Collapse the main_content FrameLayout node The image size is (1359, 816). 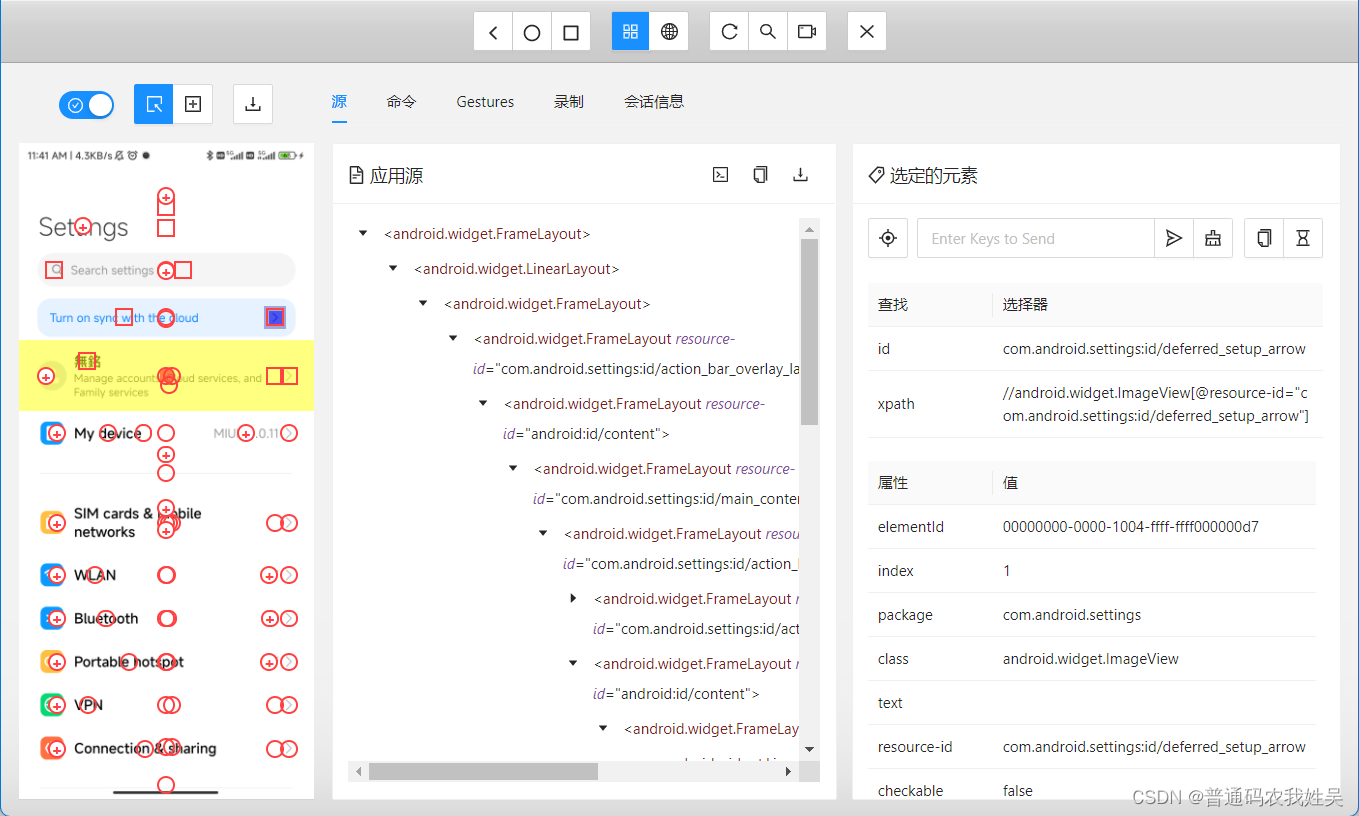[513, 468]
